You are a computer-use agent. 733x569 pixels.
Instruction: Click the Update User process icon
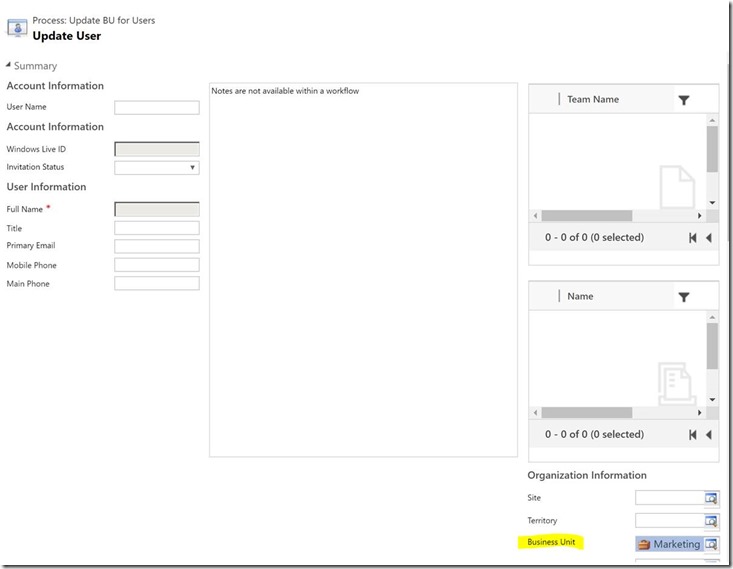(16, 28)
